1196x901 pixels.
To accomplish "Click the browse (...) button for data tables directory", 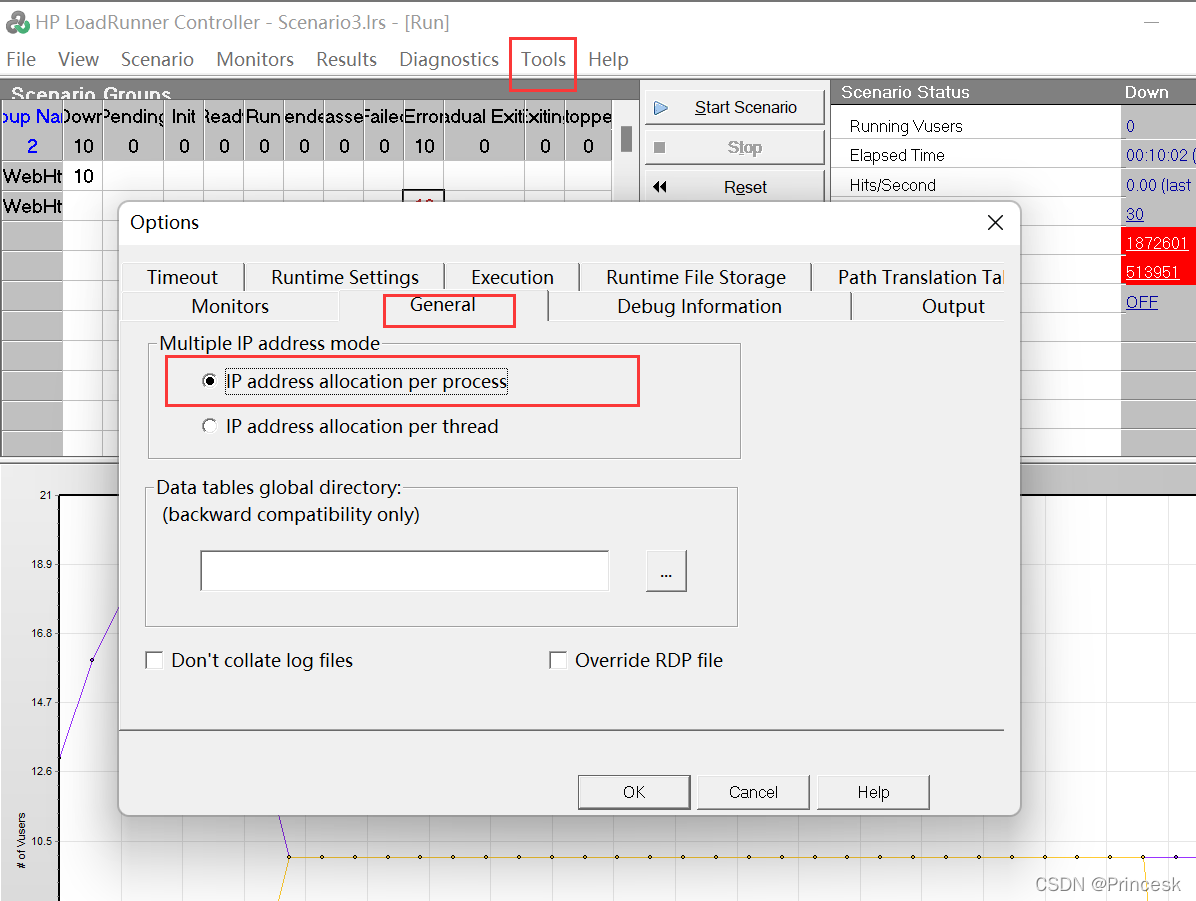I will tap(666, 571).
